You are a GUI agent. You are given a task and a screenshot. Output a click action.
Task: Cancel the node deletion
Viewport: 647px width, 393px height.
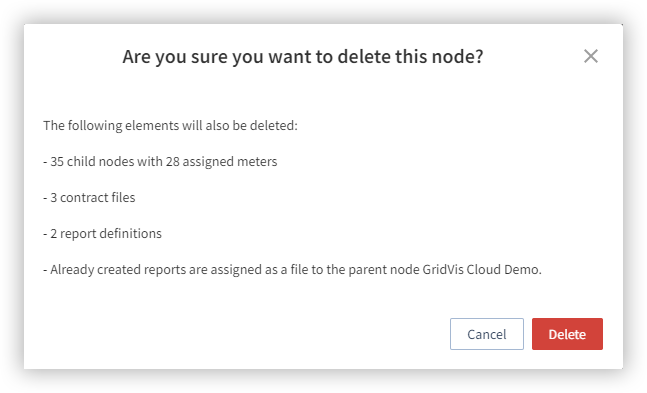coord(486,334)
